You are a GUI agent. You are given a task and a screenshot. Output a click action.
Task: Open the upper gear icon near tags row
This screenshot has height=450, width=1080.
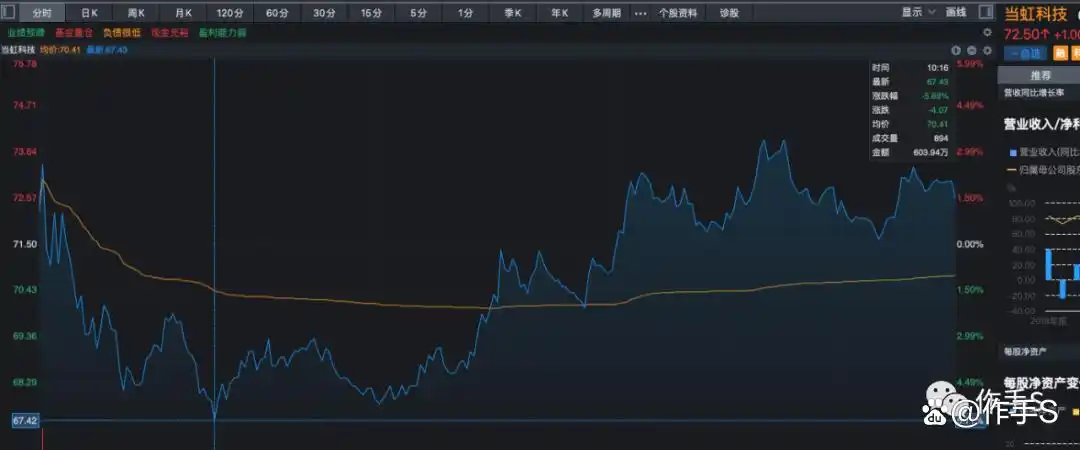[x=986, y=33]
